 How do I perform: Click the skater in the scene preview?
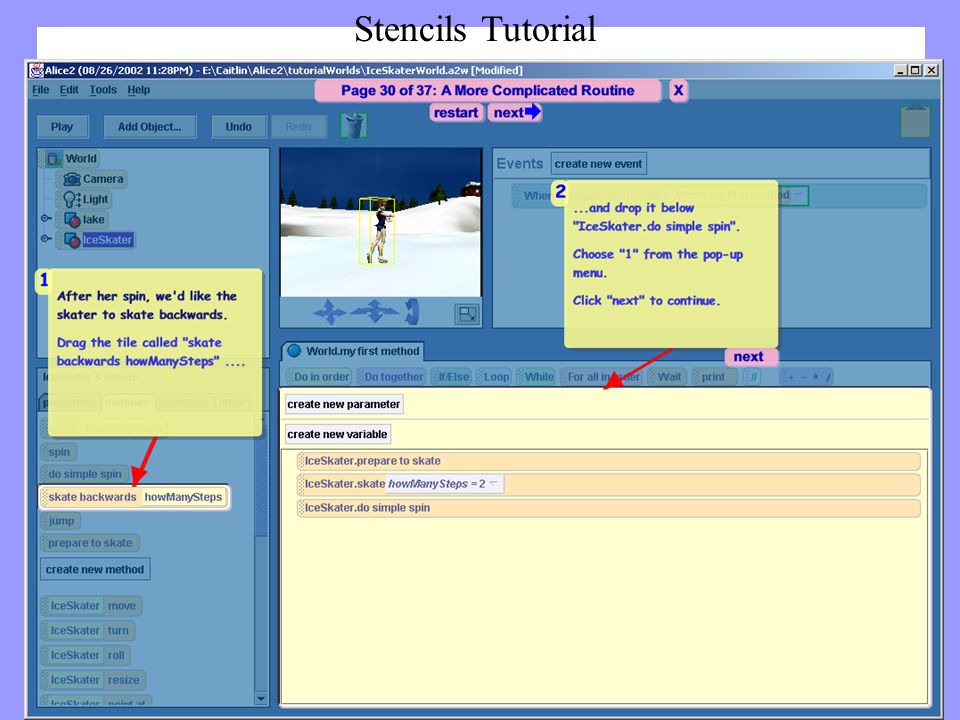(x=379, y=230)
